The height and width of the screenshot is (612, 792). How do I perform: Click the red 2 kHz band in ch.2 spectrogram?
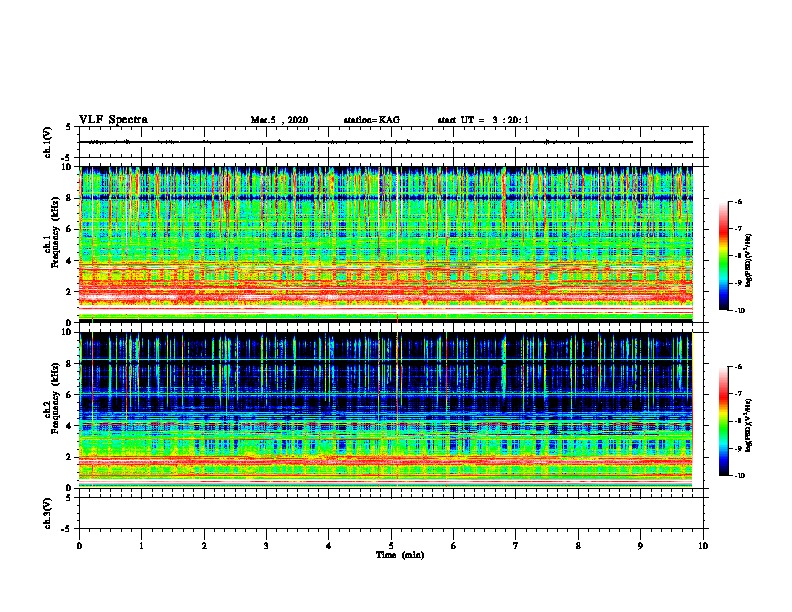[x=386, y=461]
